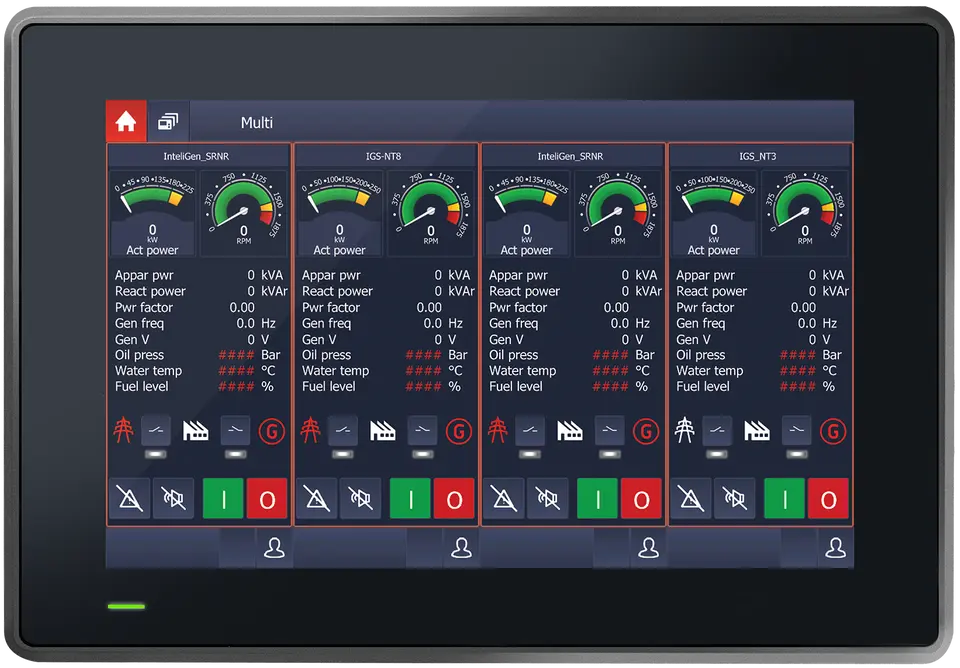The width and height of the screenshot is (960, 668).
Task: Reset faults on the IGS-NT8 controller
Action: coord(317,499)
